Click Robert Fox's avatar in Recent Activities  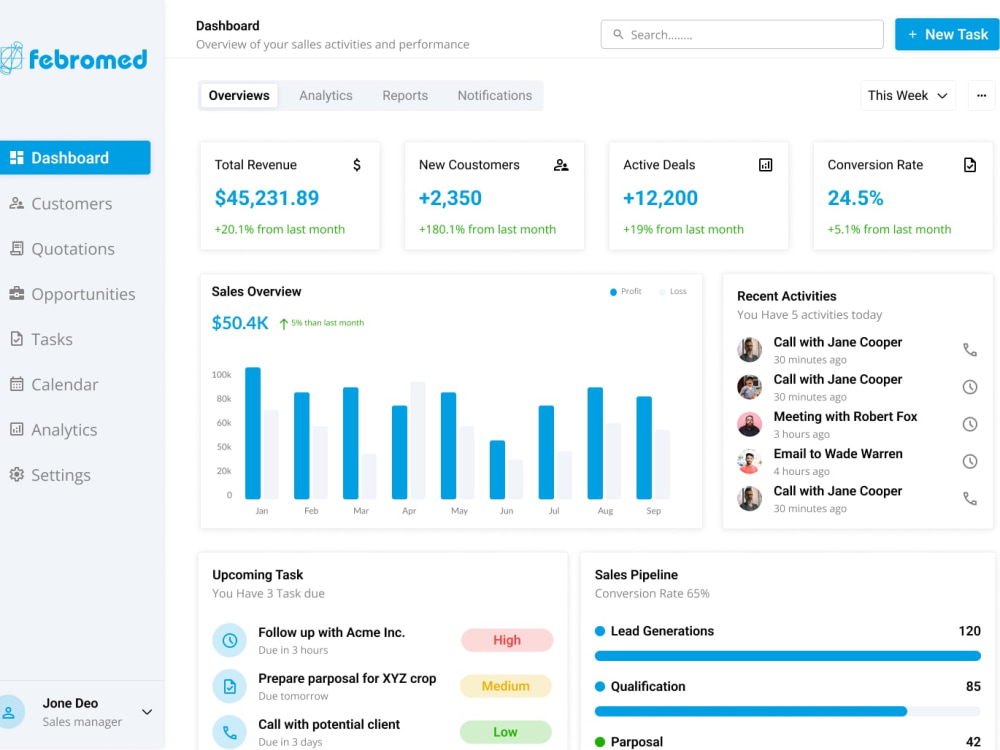pos(749,424)
